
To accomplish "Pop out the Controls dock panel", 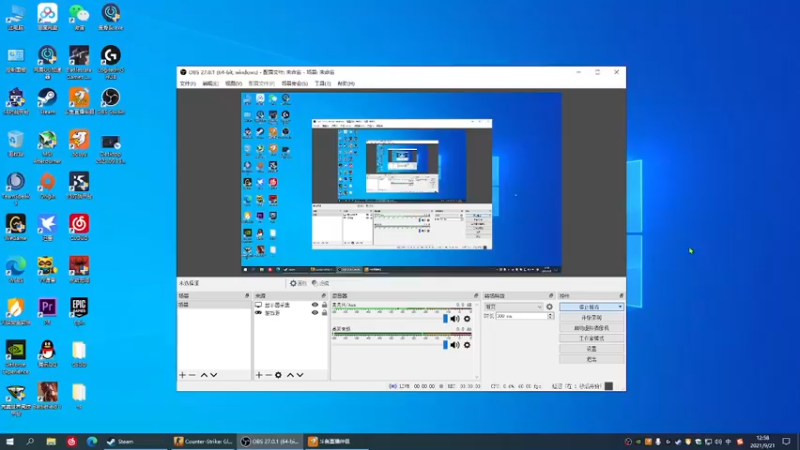I will coord(621,295).
